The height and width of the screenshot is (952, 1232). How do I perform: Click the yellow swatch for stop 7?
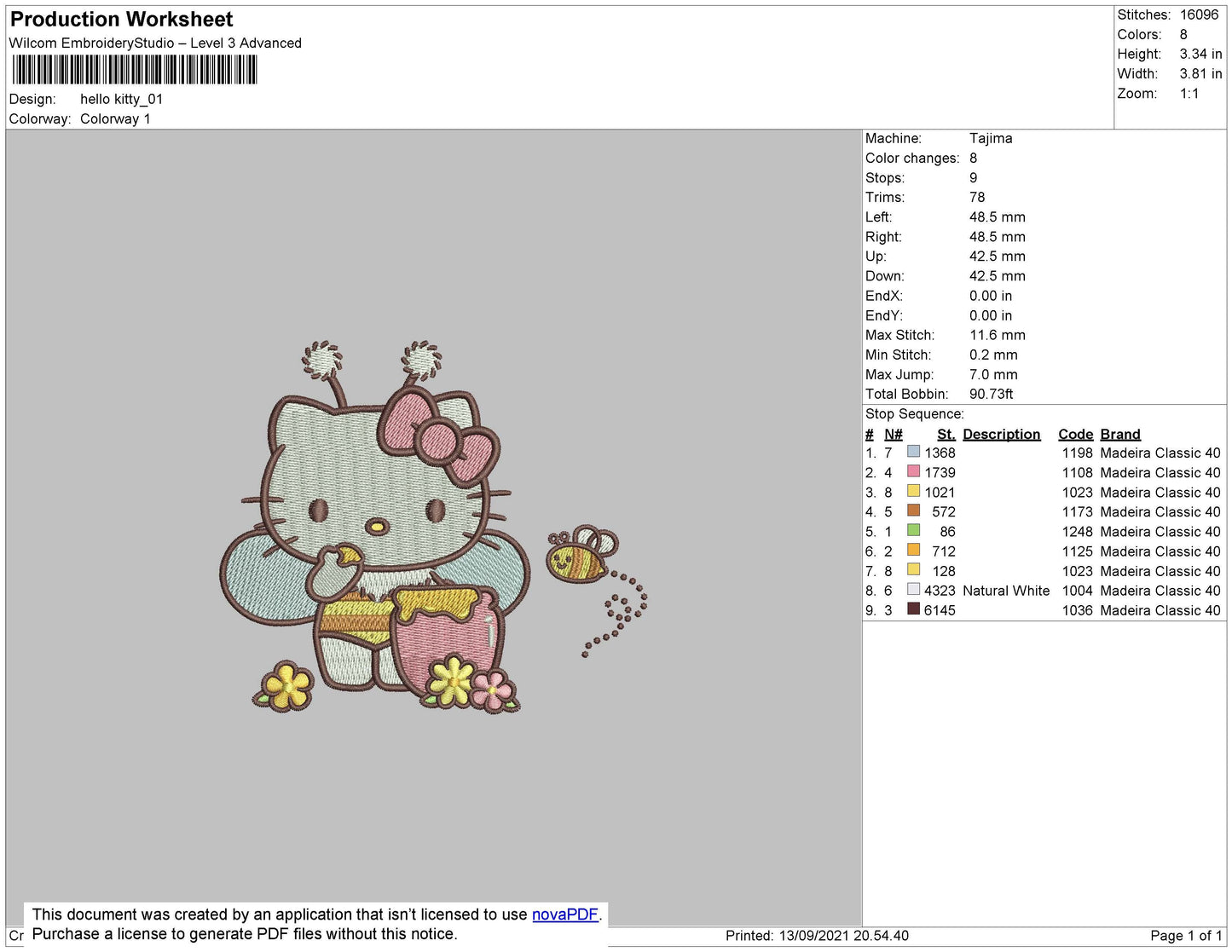914,569
